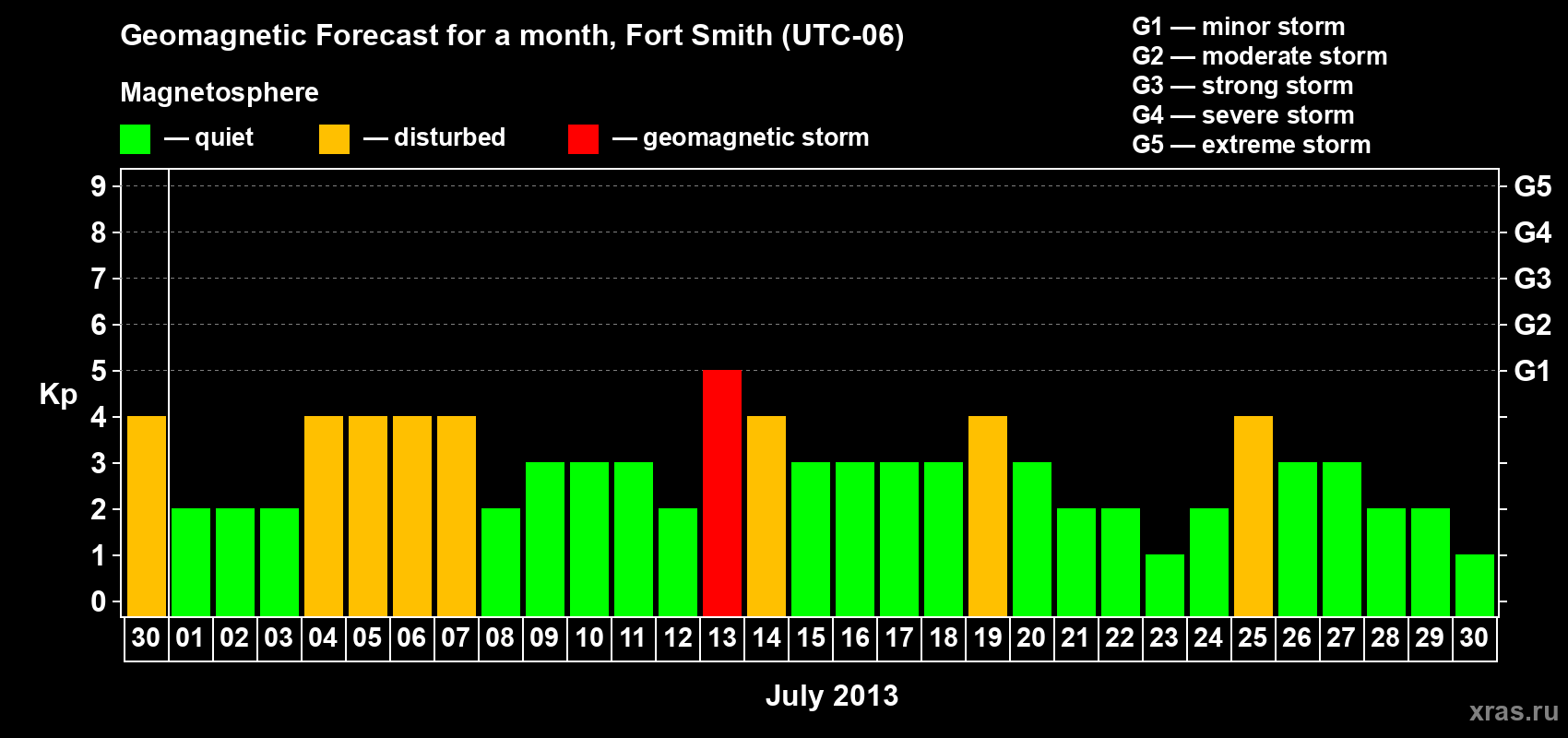Click the G2 — moderate storm legend line

pos(1259,56)
